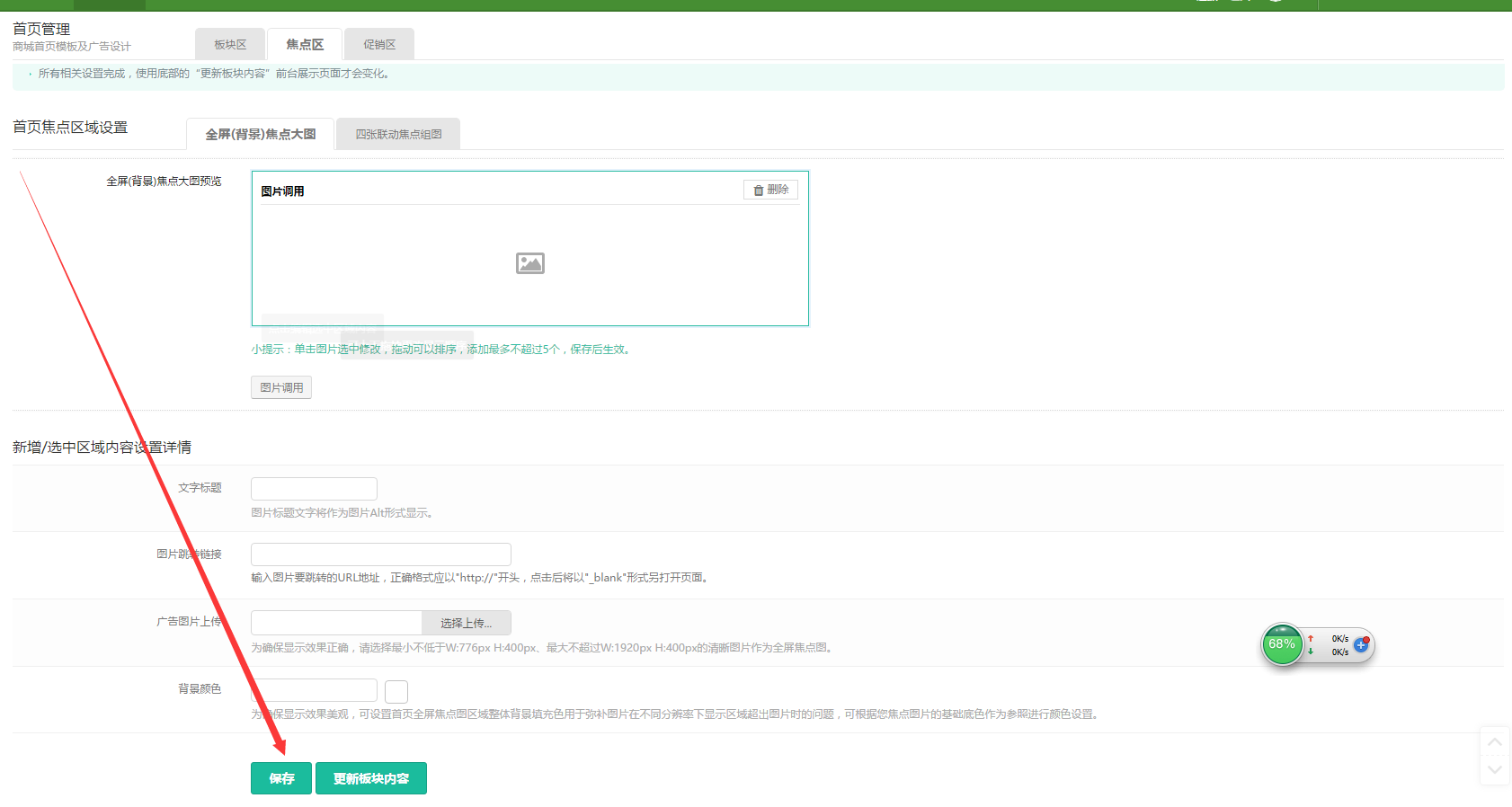Click the 68% memory accelerator ball
The height and width of the screenshot is (807, 1512).
pos(1282,644)
